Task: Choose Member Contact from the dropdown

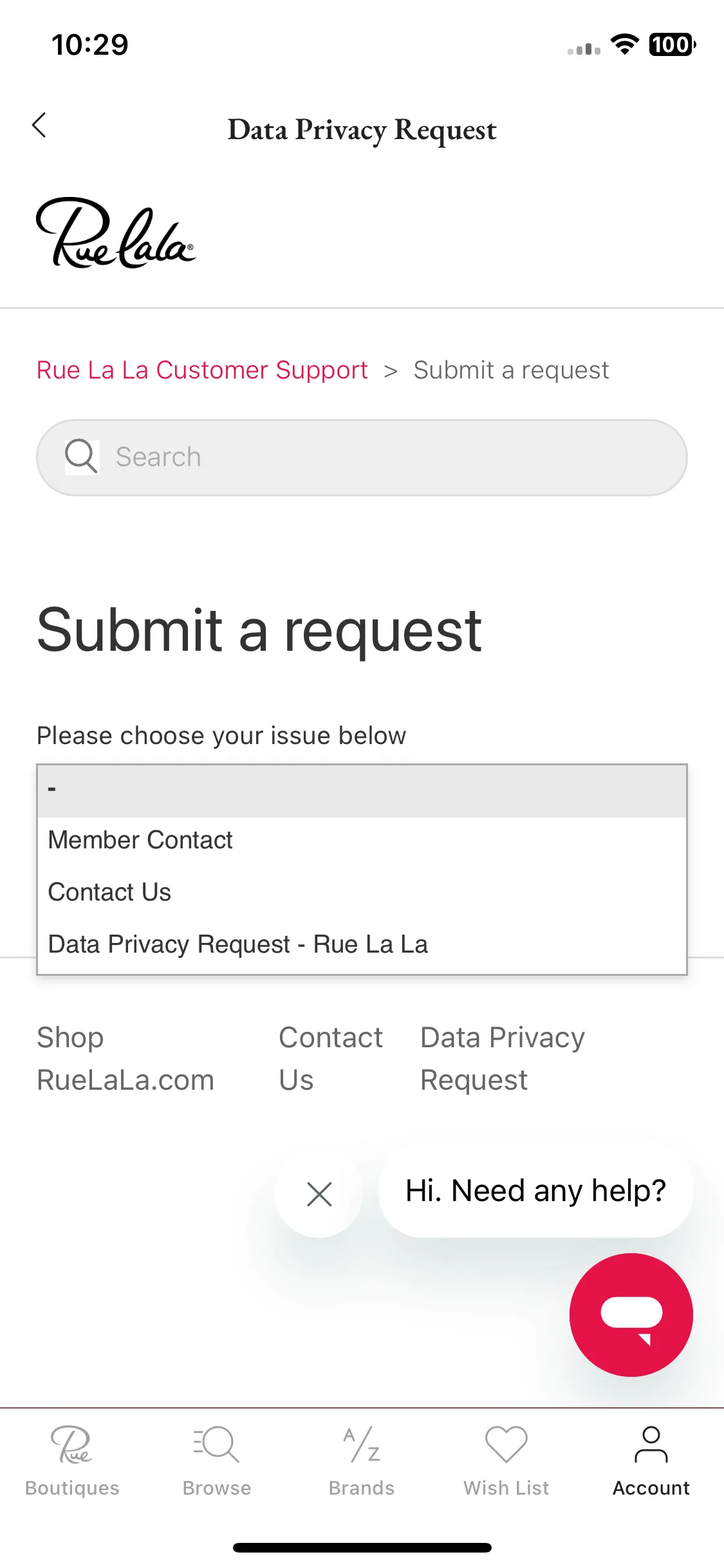Action: pyautogui.click(x=362, y=840)
